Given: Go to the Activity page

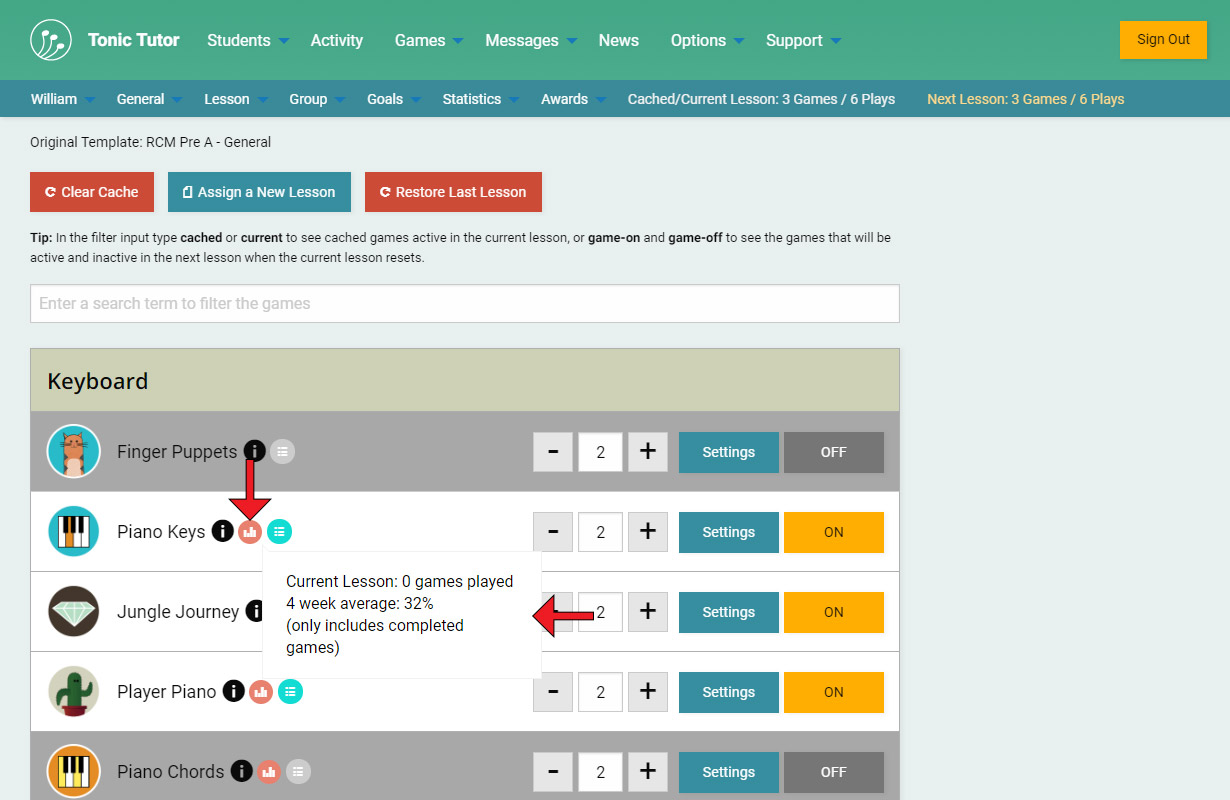Looking at the screenshot, I should coord(336,40).
